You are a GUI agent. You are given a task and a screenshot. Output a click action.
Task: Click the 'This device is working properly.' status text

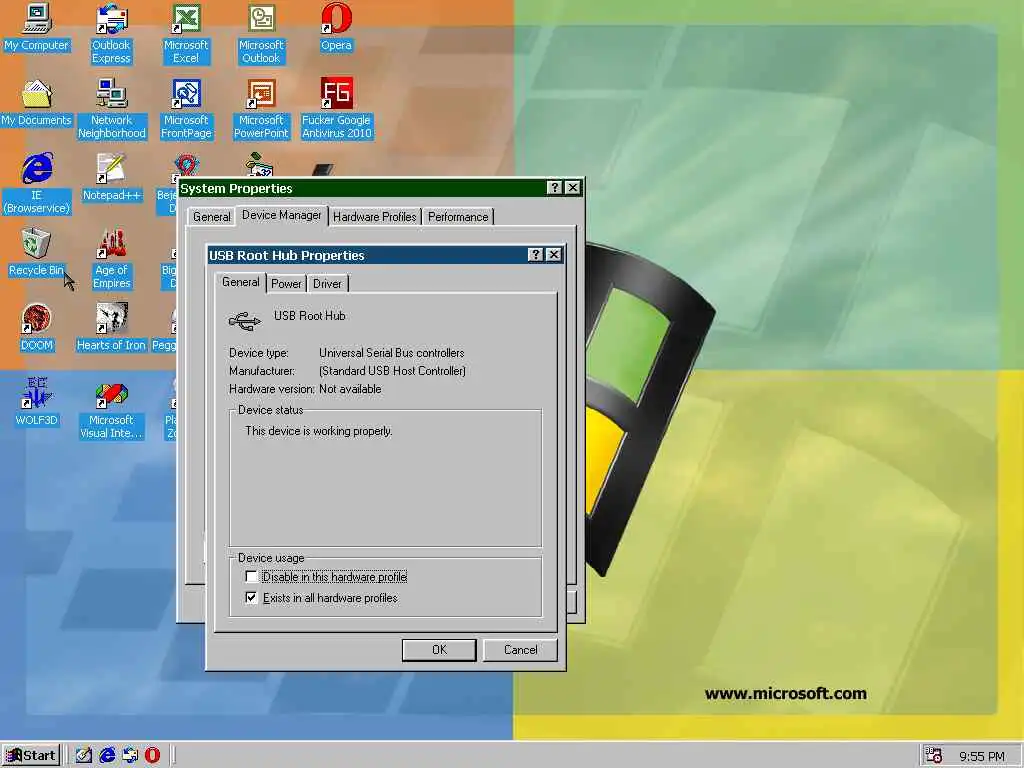(319, 431)
